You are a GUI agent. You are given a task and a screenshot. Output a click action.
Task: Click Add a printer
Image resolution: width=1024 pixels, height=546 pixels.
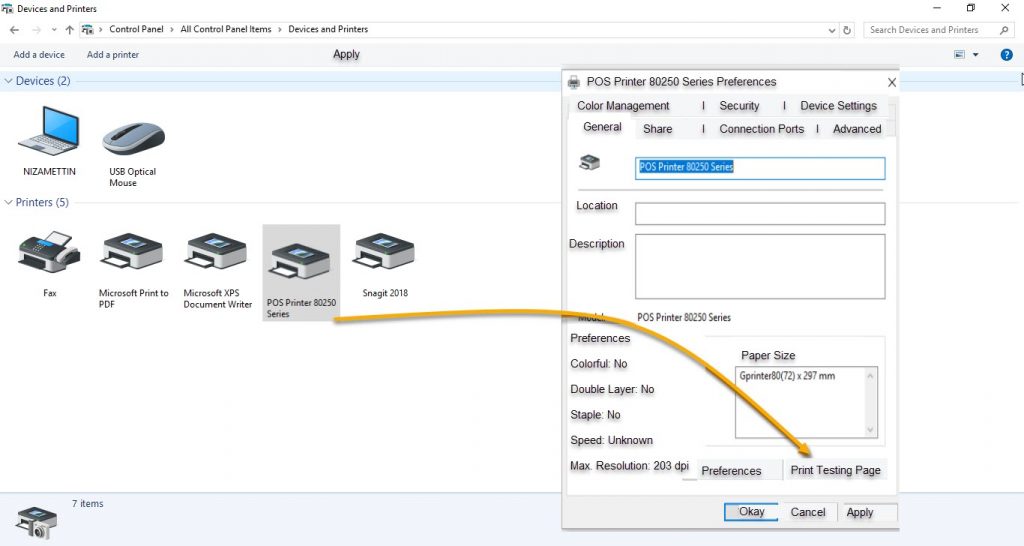point(113,55)
